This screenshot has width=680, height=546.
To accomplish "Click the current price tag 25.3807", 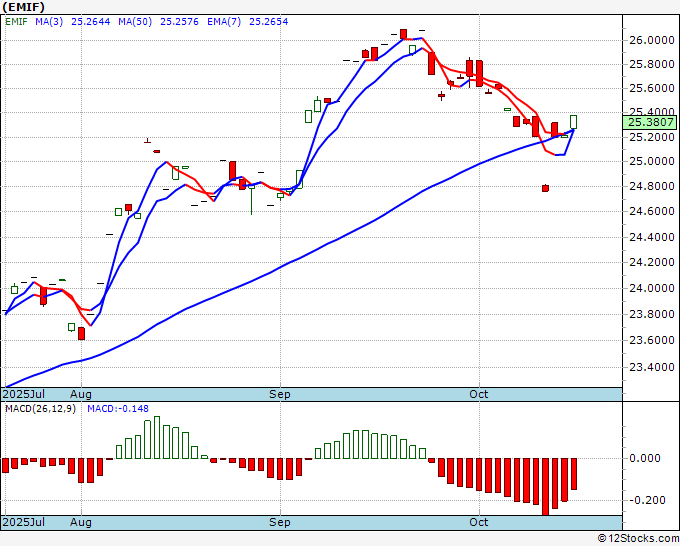I will click(x=650, y=122).
